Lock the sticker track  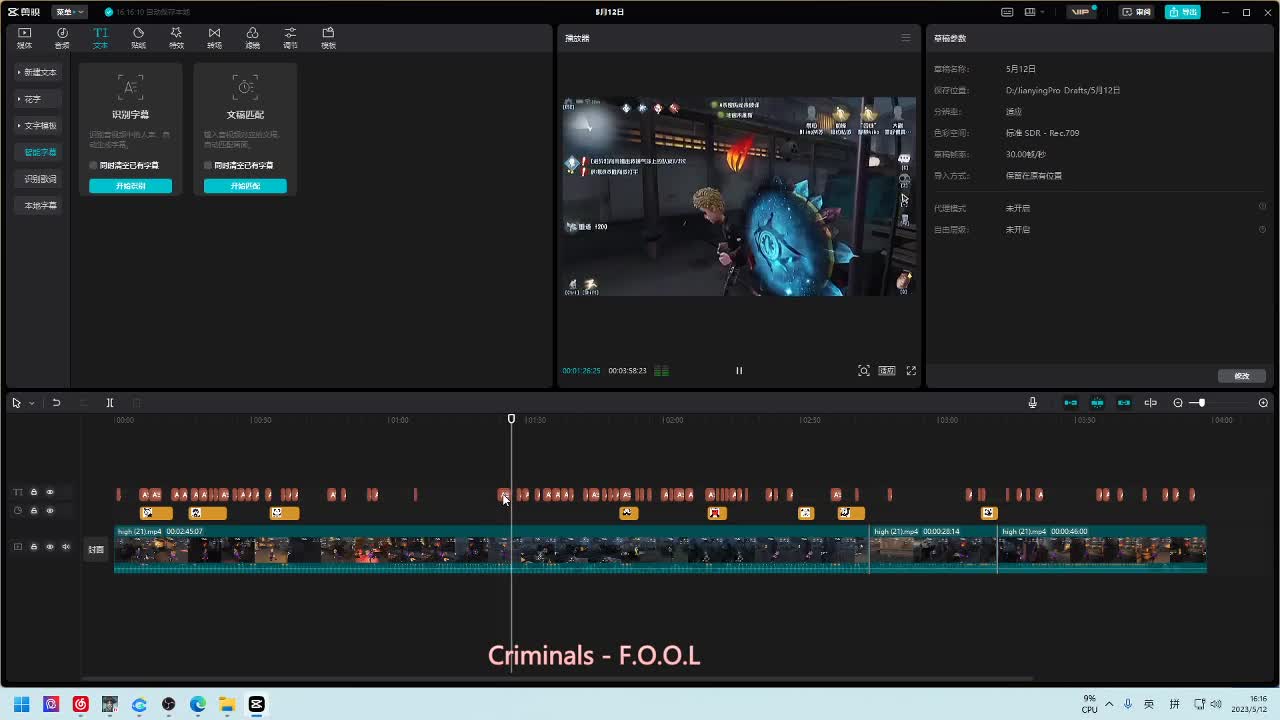pos(33,511)
